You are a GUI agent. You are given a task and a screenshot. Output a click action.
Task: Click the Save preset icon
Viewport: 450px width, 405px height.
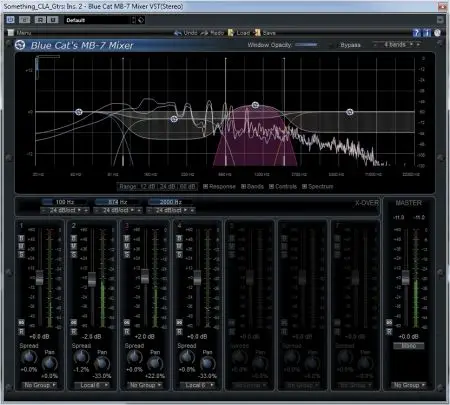[257, 33]
